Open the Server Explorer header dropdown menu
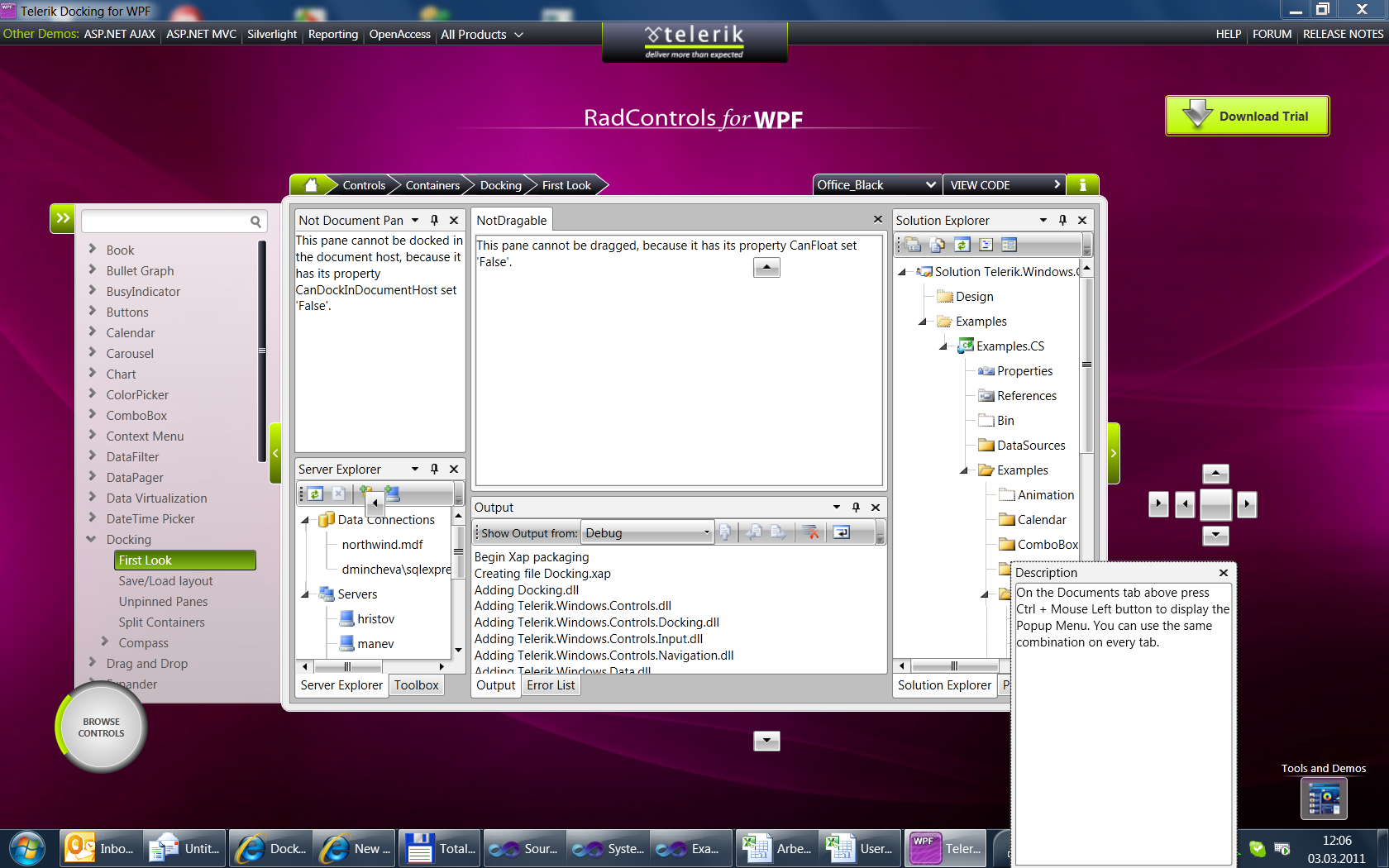The image size is (1389, 868). pyautogui.click(x=415, y=470)
